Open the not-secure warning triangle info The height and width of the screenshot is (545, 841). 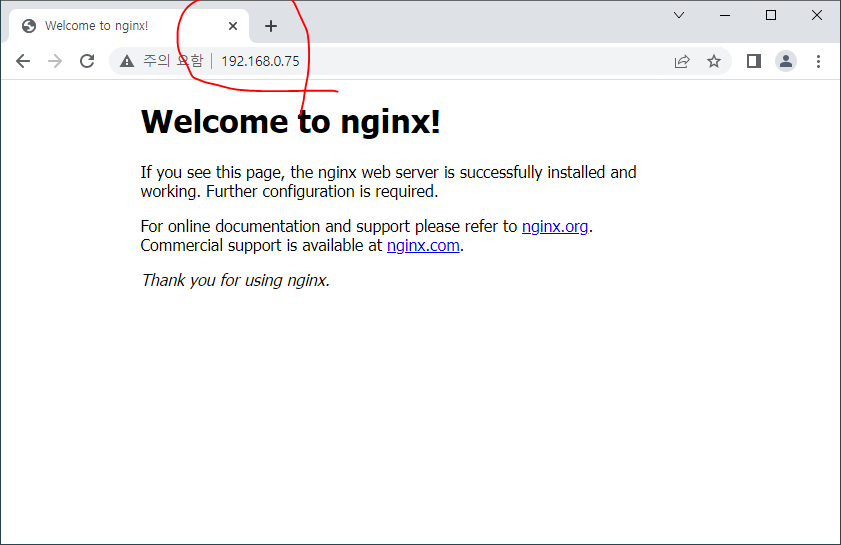[x=127, y=61]
